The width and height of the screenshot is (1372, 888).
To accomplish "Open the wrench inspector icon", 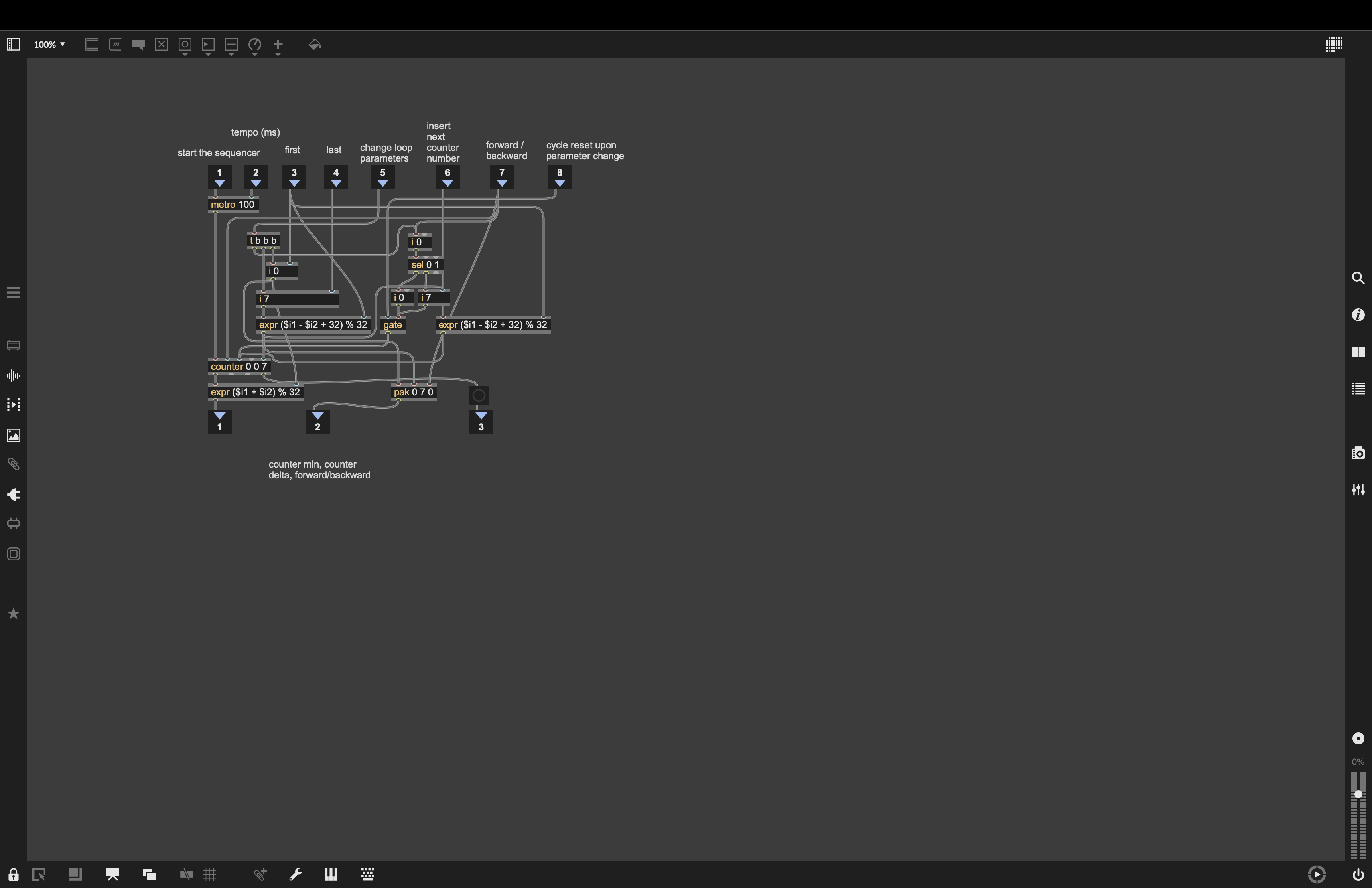I will coord(296,875).
